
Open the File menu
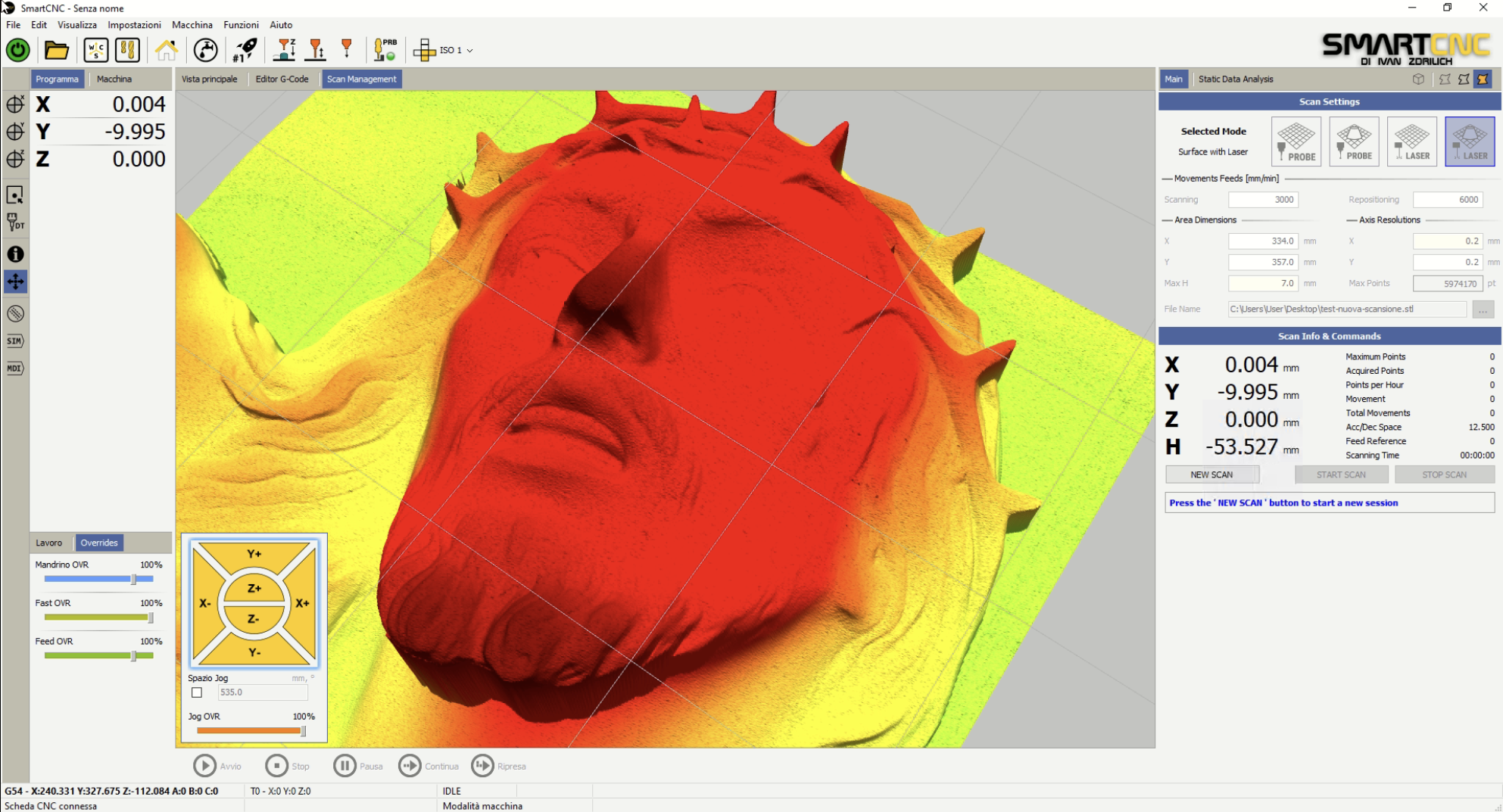pyautogui.click(x=14, y=25)
